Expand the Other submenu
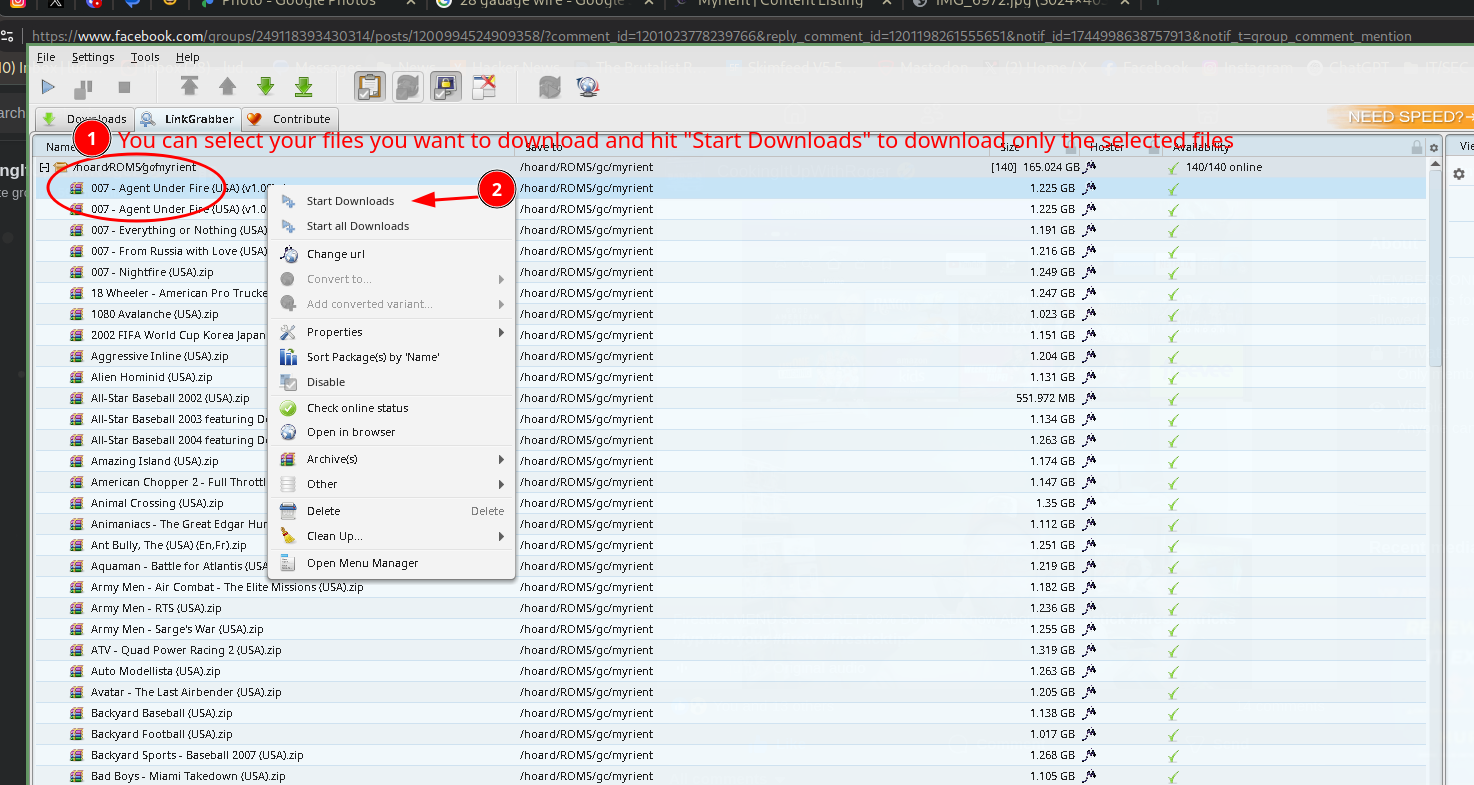This screenshot has width=1474, height=785. click(392, 484)
